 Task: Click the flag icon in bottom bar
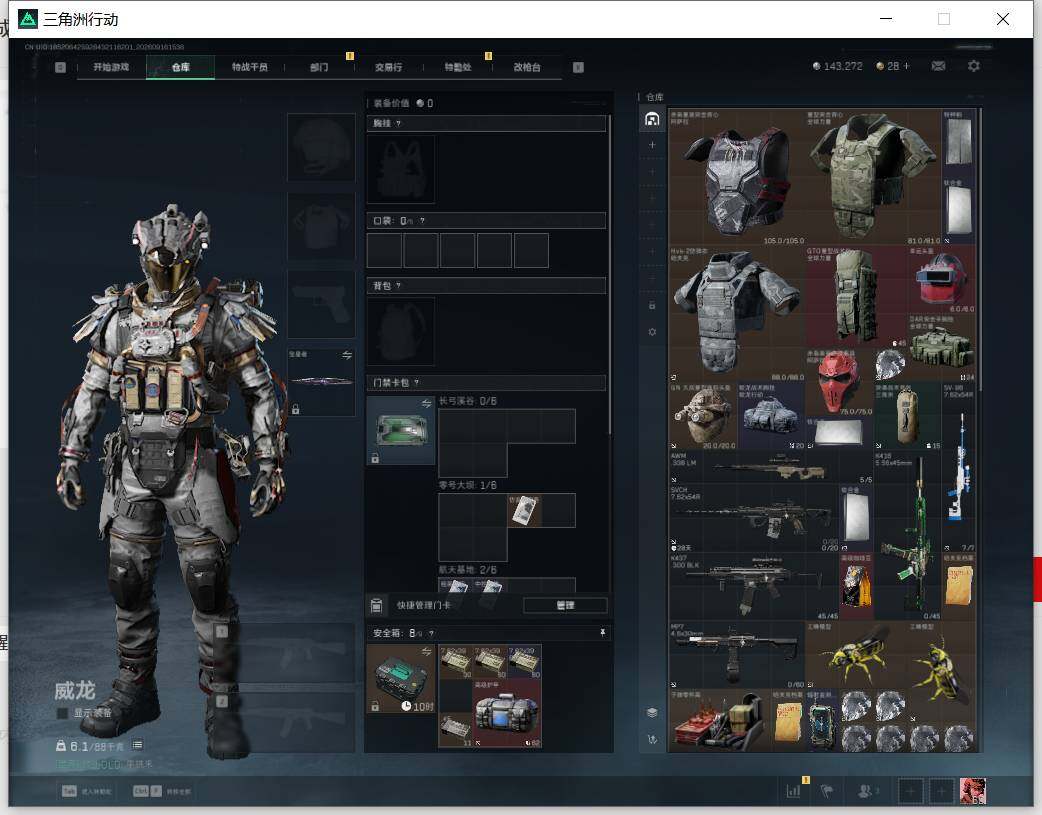(827, 791)
